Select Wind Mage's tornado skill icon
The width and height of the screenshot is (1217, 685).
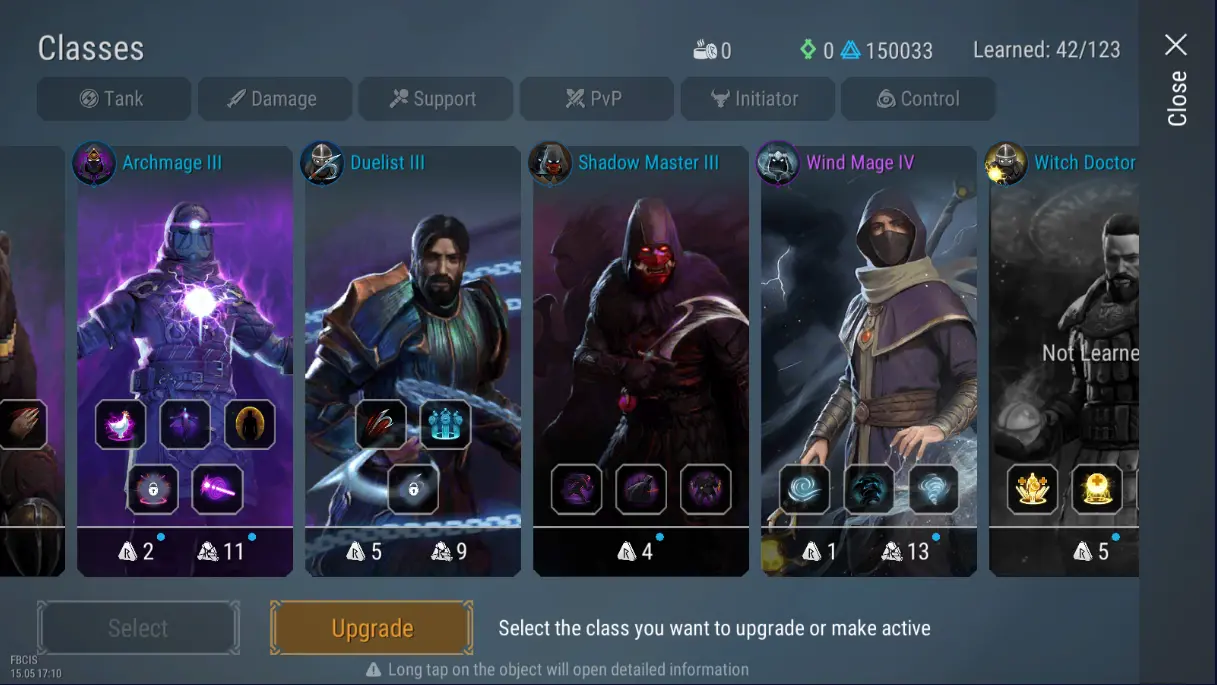933,490
